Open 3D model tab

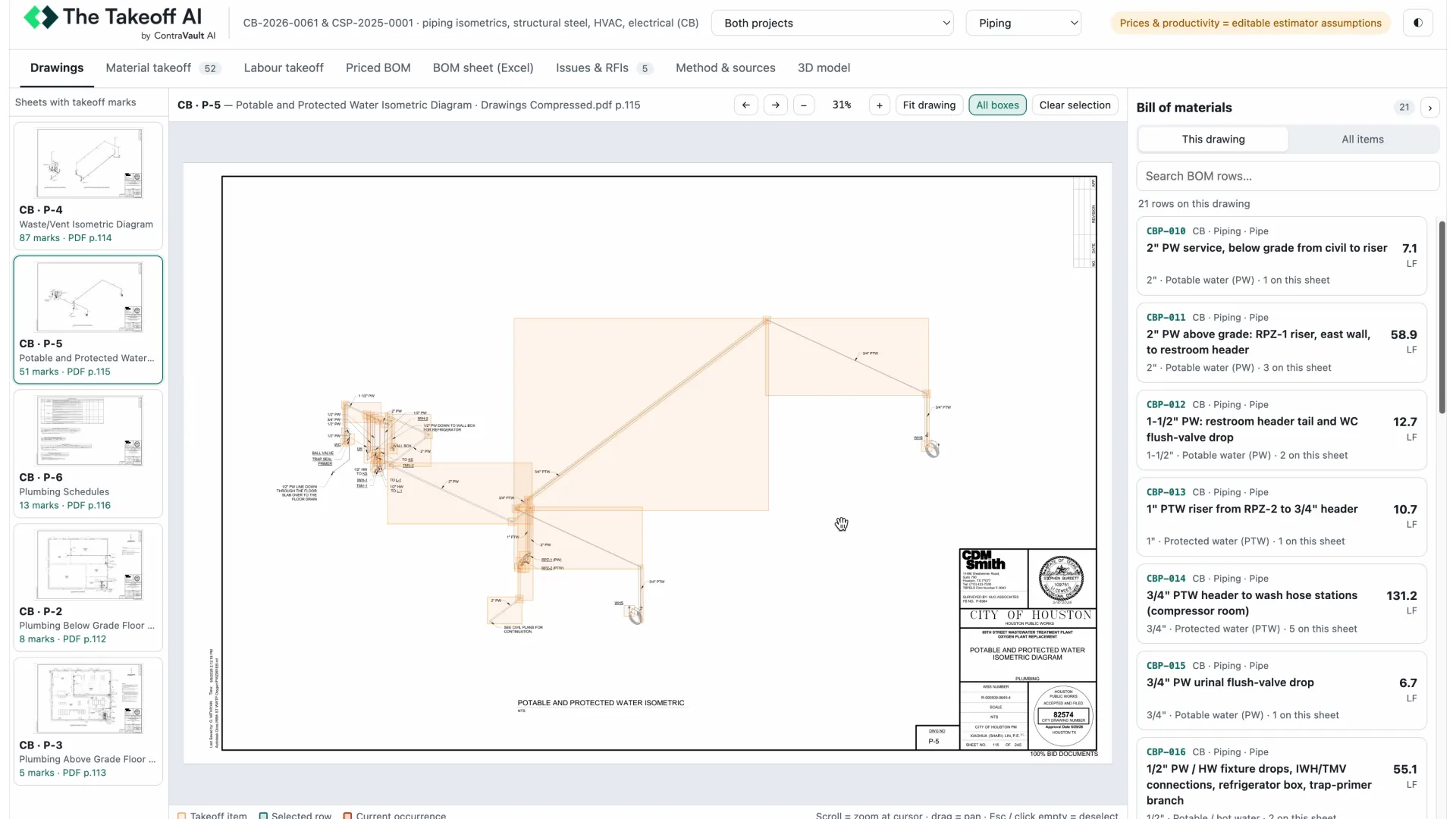coord(824,67)
